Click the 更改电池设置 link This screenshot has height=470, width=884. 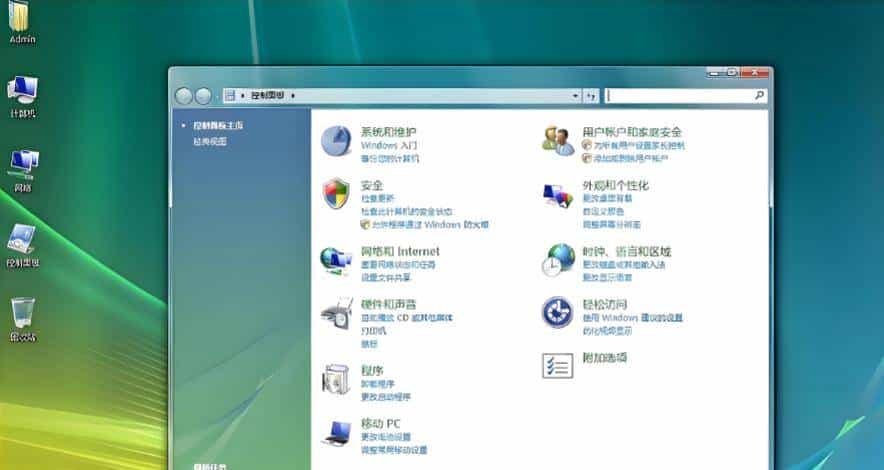click(x=386, y=437)
